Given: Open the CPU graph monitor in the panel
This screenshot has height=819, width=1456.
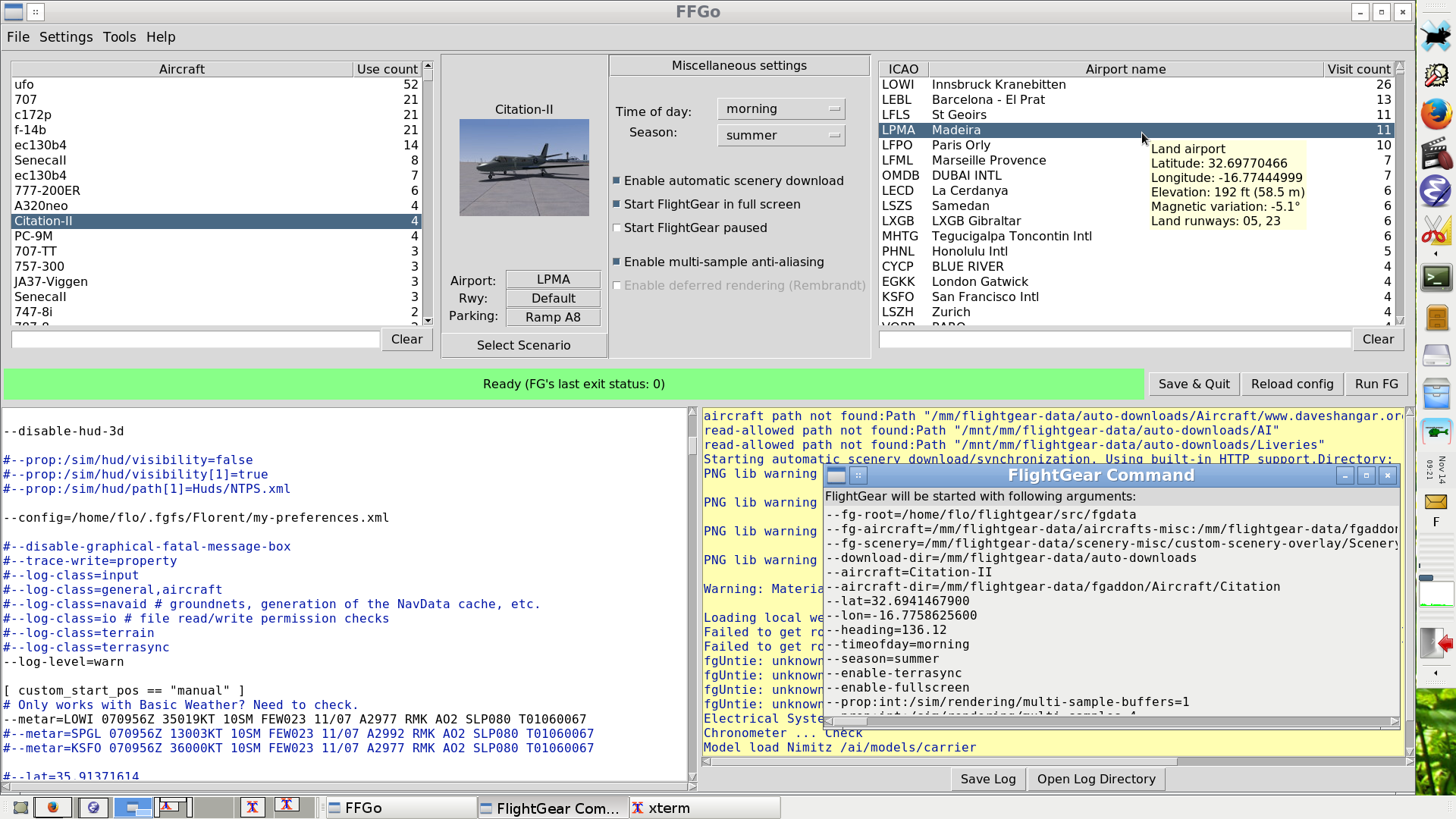Looking at the screenshot, I should tap(1436, 595).
